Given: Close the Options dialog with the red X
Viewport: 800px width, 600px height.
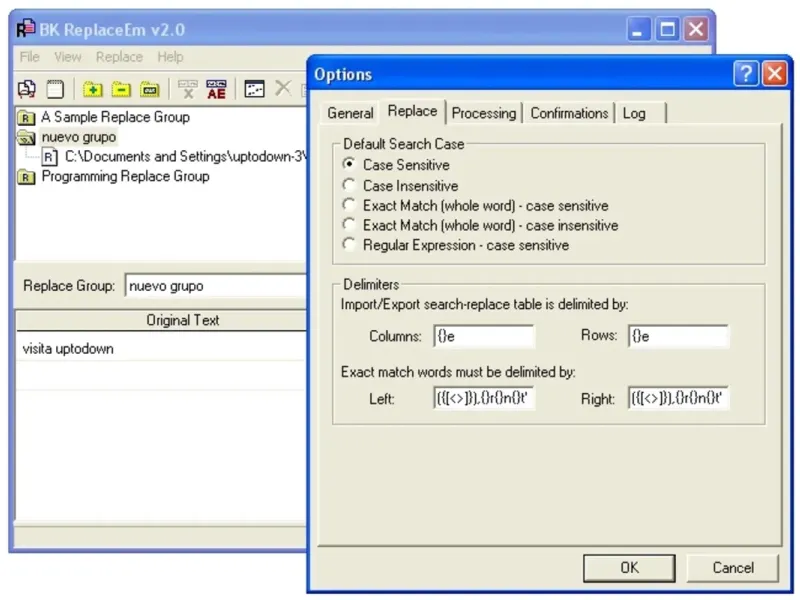Looking at the screenshot, I should pos(774,74).
